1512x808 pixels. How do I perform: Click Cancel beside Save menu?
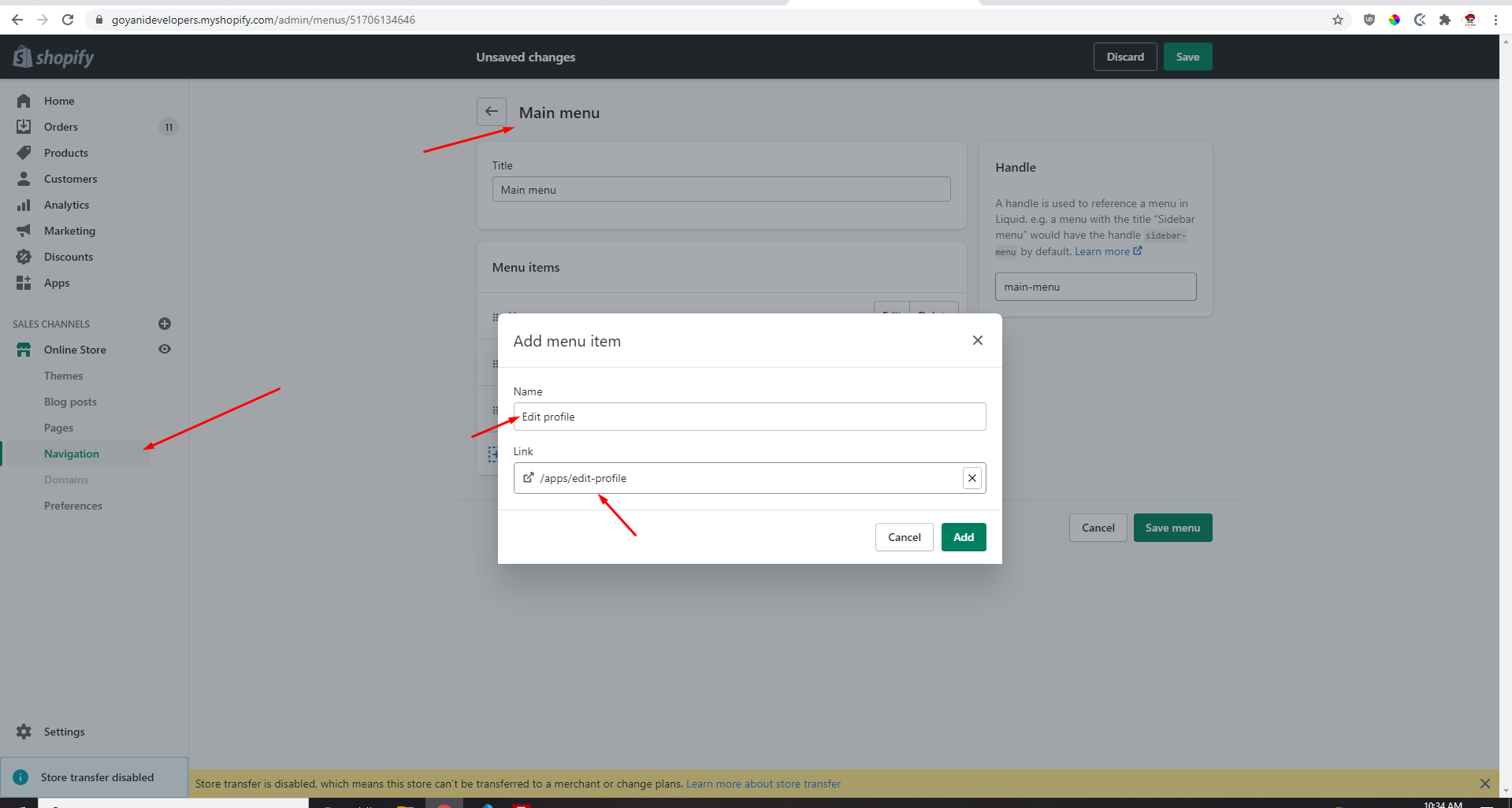coord(1098,528)
